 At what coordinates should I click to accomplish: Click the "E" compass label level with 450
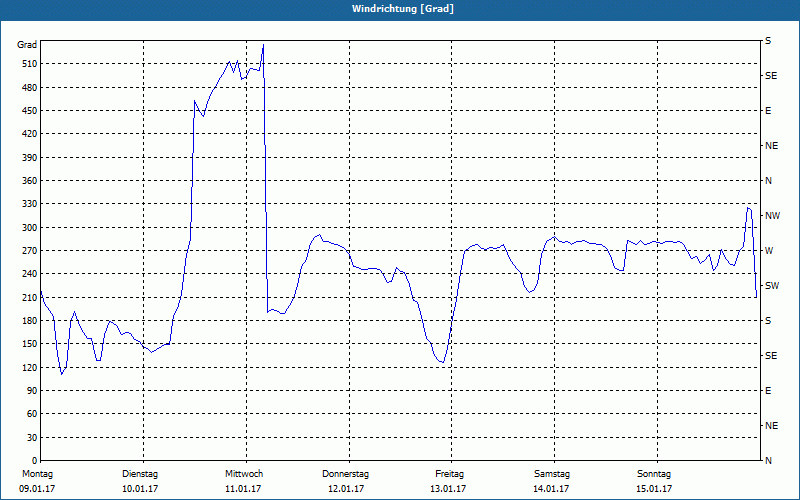(x=768, y=111)
